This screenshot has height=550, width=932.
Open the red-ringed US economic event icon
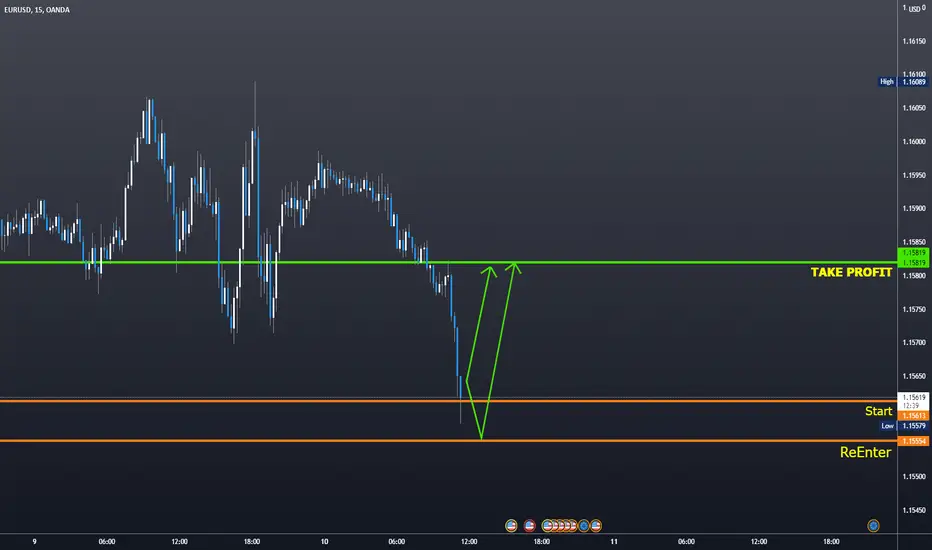(x=529, y=526)
